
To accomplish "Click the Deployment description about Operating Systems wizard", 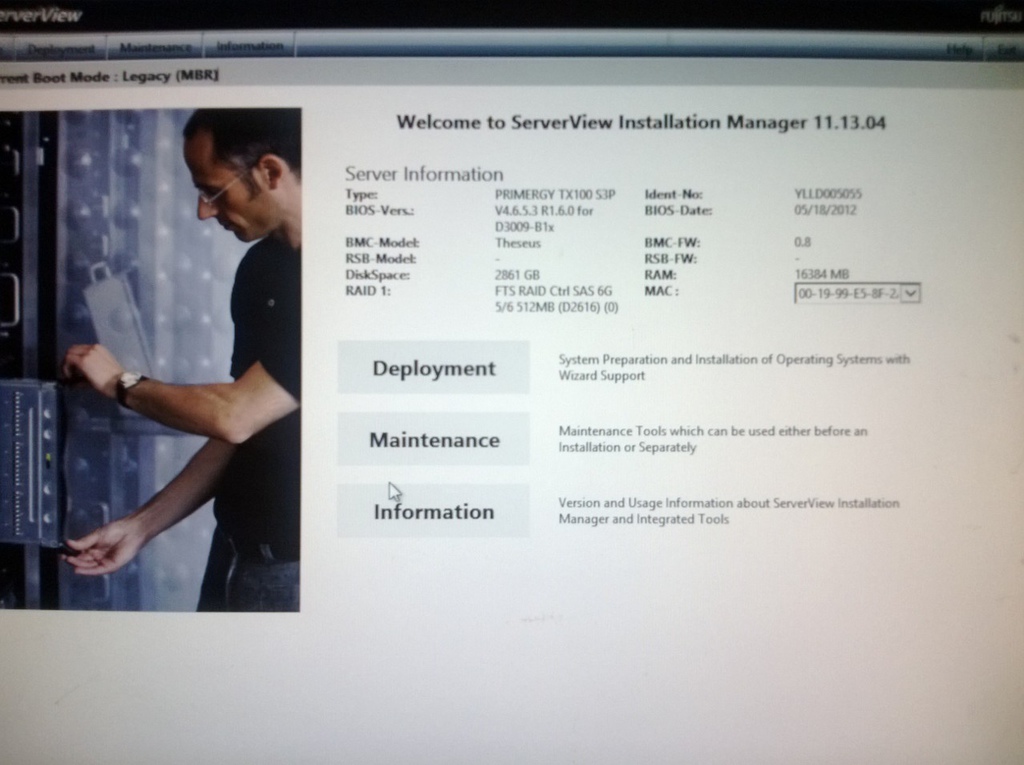I will (734, 367).
